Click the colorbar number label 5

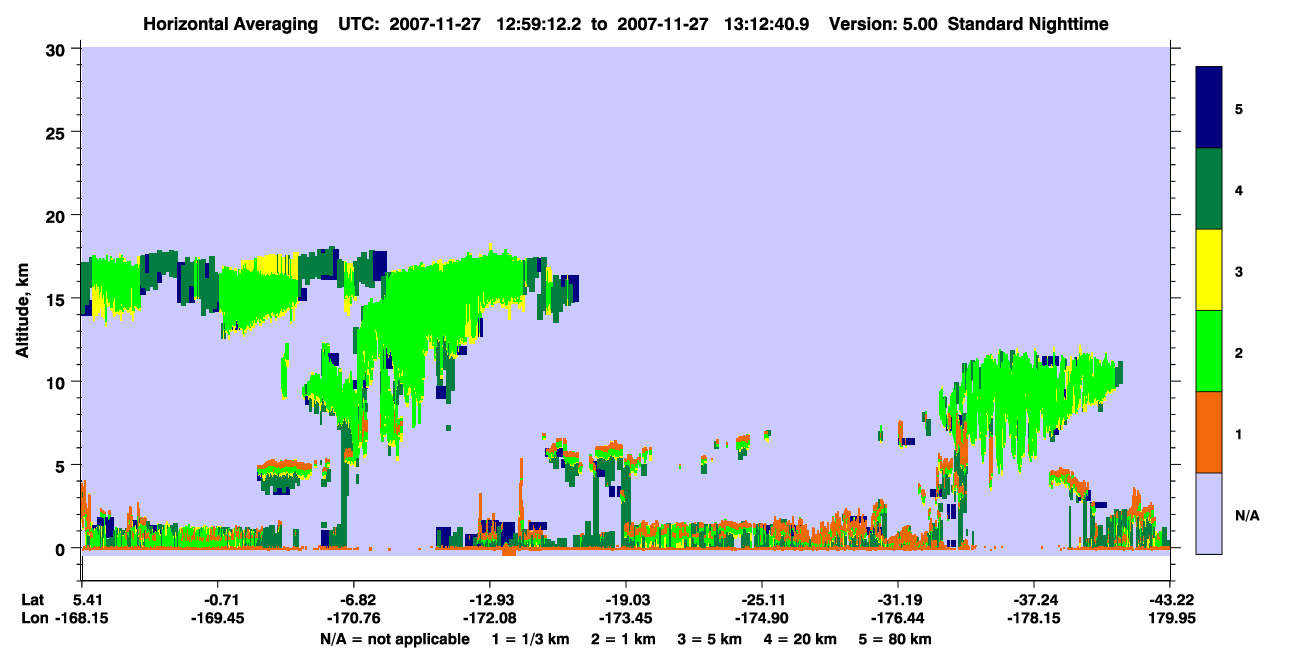click(1240, 108)
